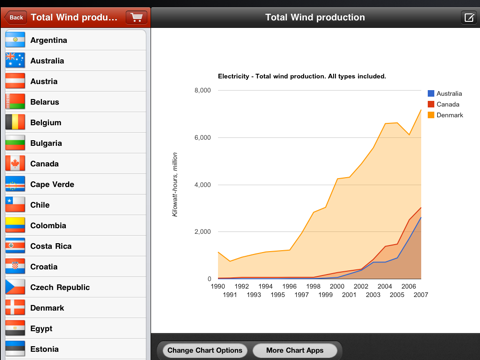Screen dimensions: 480x360
Task: Click the 2007 x-axis label
Action: tap(421, 295)
